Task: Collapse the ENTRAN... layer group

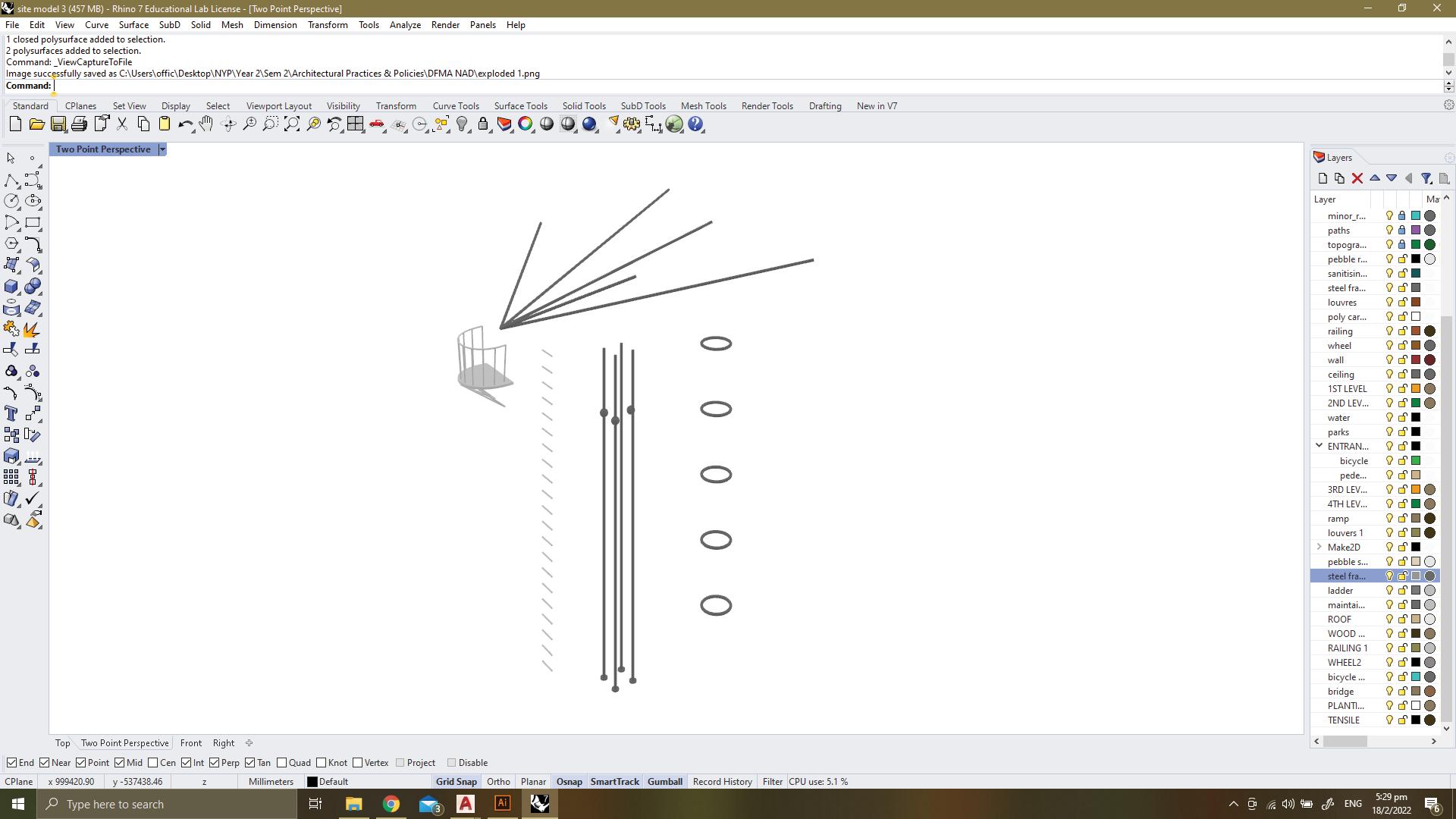Action: [1319, 446]
